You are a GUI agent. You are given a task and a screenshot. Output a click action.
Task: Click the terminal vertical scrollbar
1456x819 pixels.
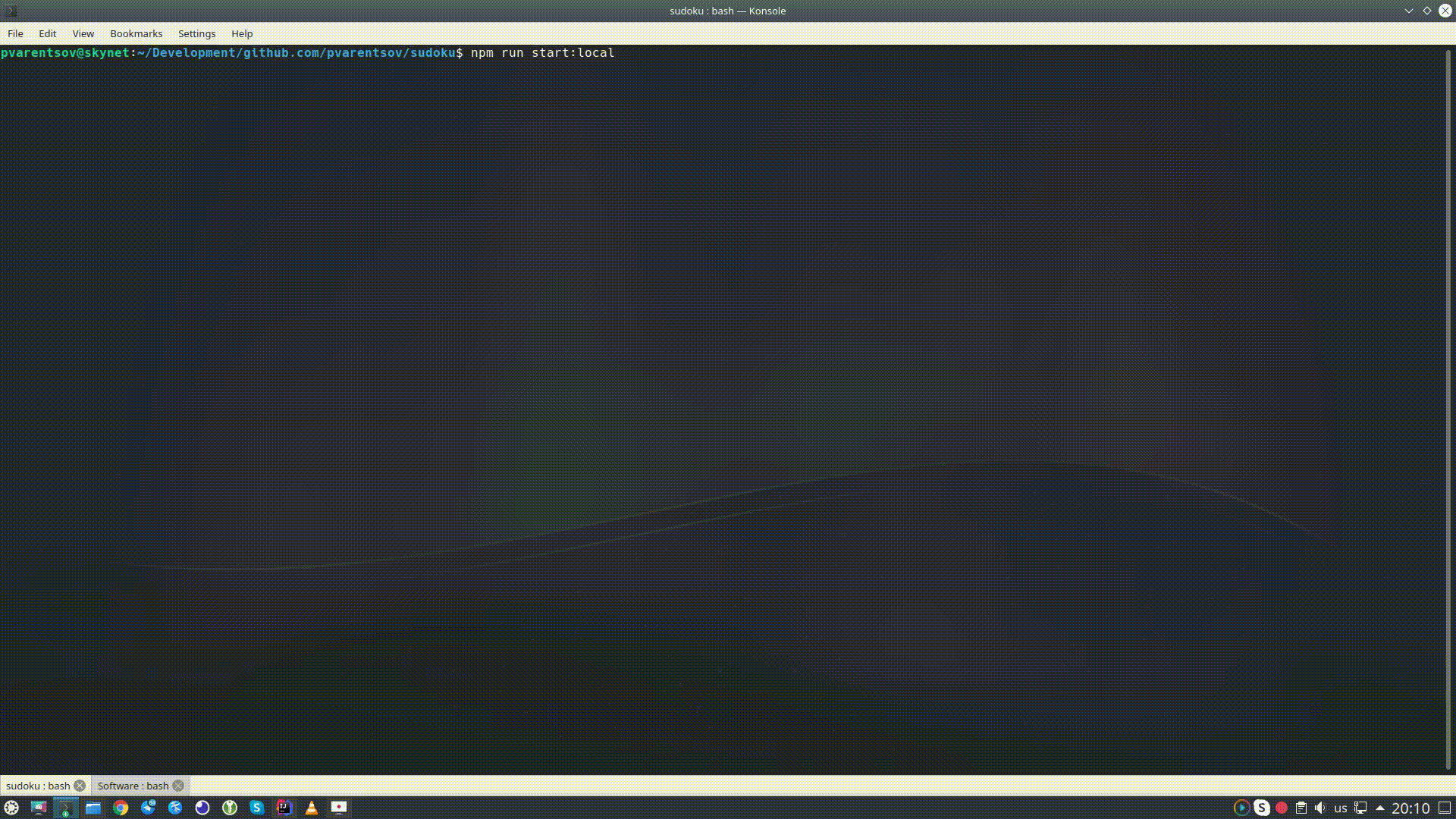pyautogui.click(x=1448, y=409)
